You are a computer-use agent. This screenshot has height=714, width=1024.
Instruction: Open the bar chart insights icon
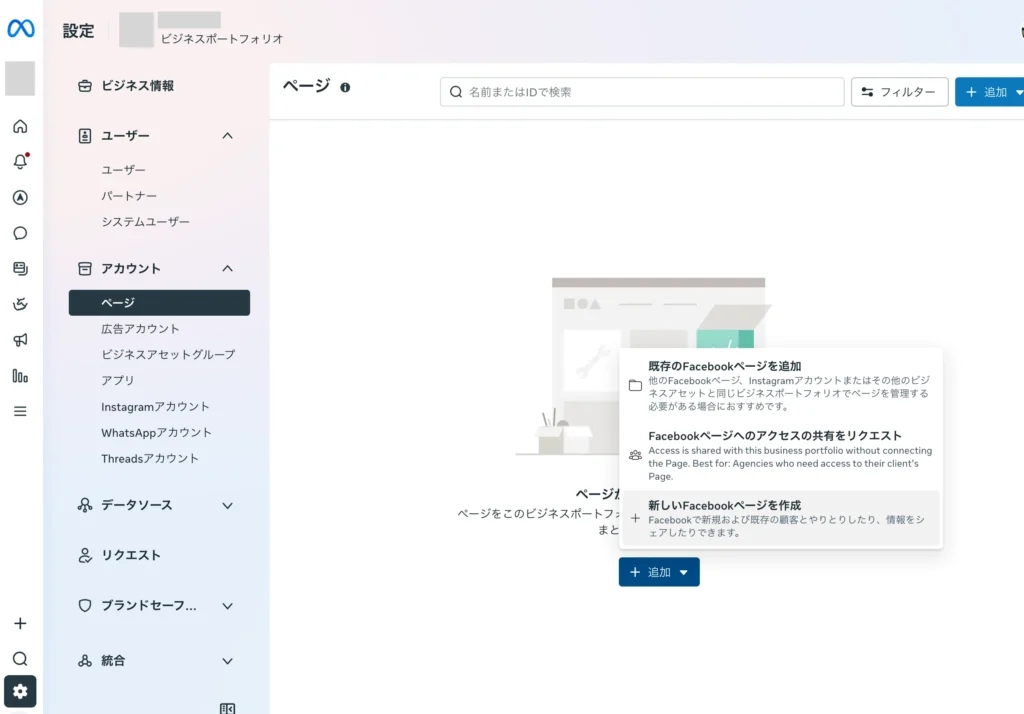click(20, 376)
